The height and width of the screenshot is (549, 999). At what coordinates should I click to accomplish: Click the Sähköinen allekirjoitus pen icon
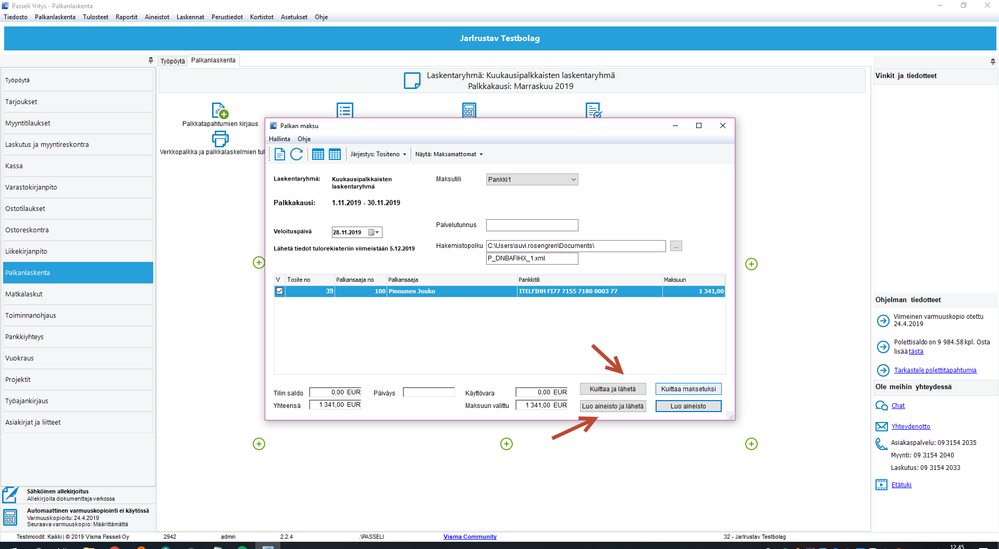10,495
